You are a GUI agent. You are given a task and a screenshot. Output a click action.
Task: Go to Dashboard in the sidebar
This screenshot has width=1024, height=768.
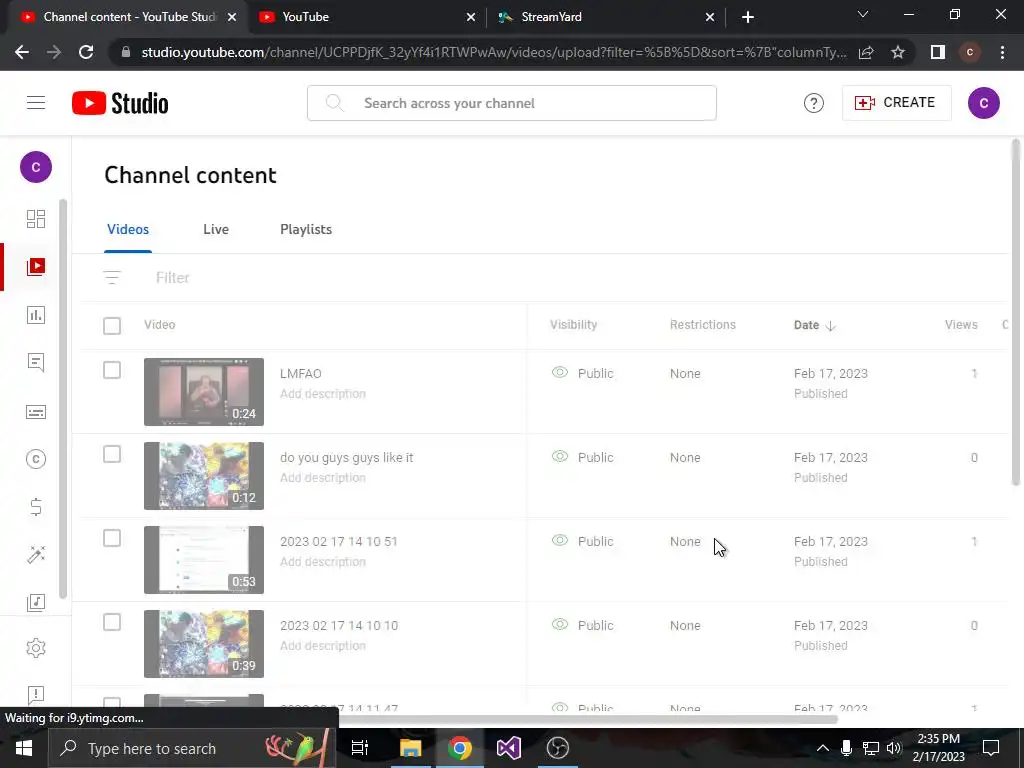point(36,219)
